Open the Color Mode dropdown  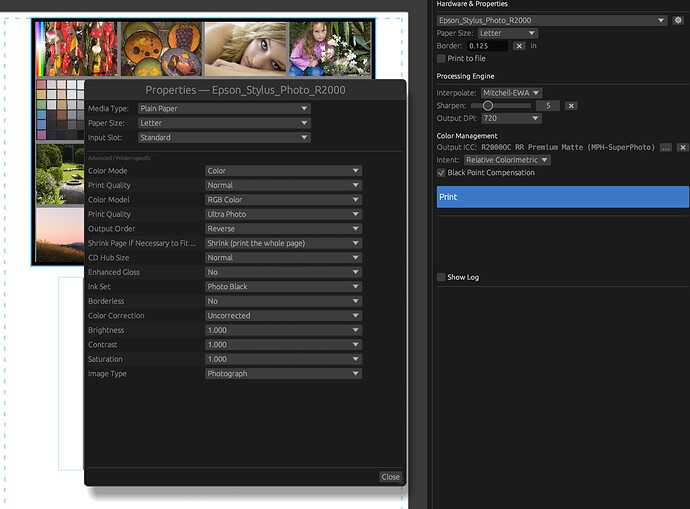[283, 171]
